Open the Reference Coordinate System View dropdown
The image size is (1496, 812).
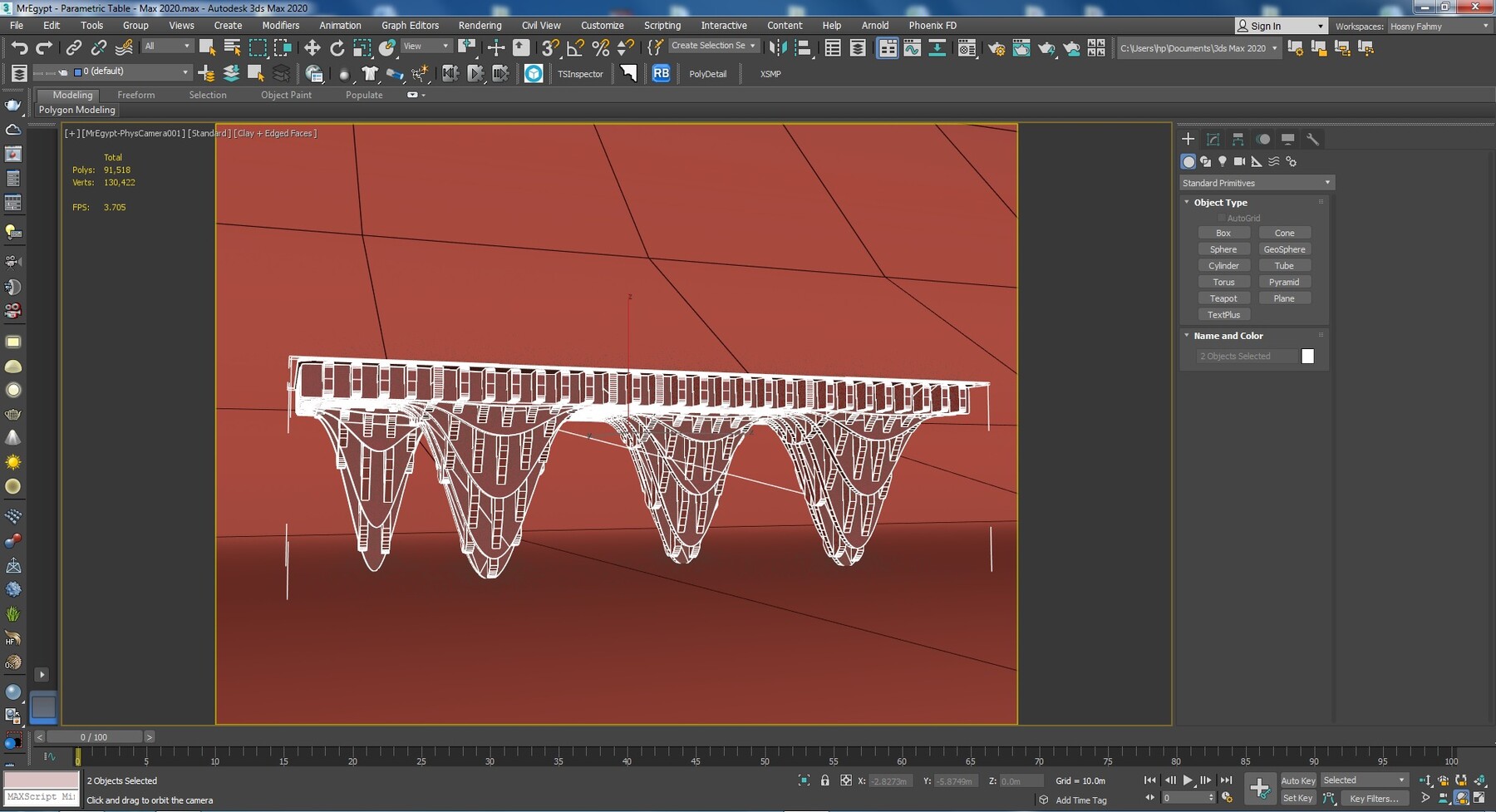pos(425,46)
